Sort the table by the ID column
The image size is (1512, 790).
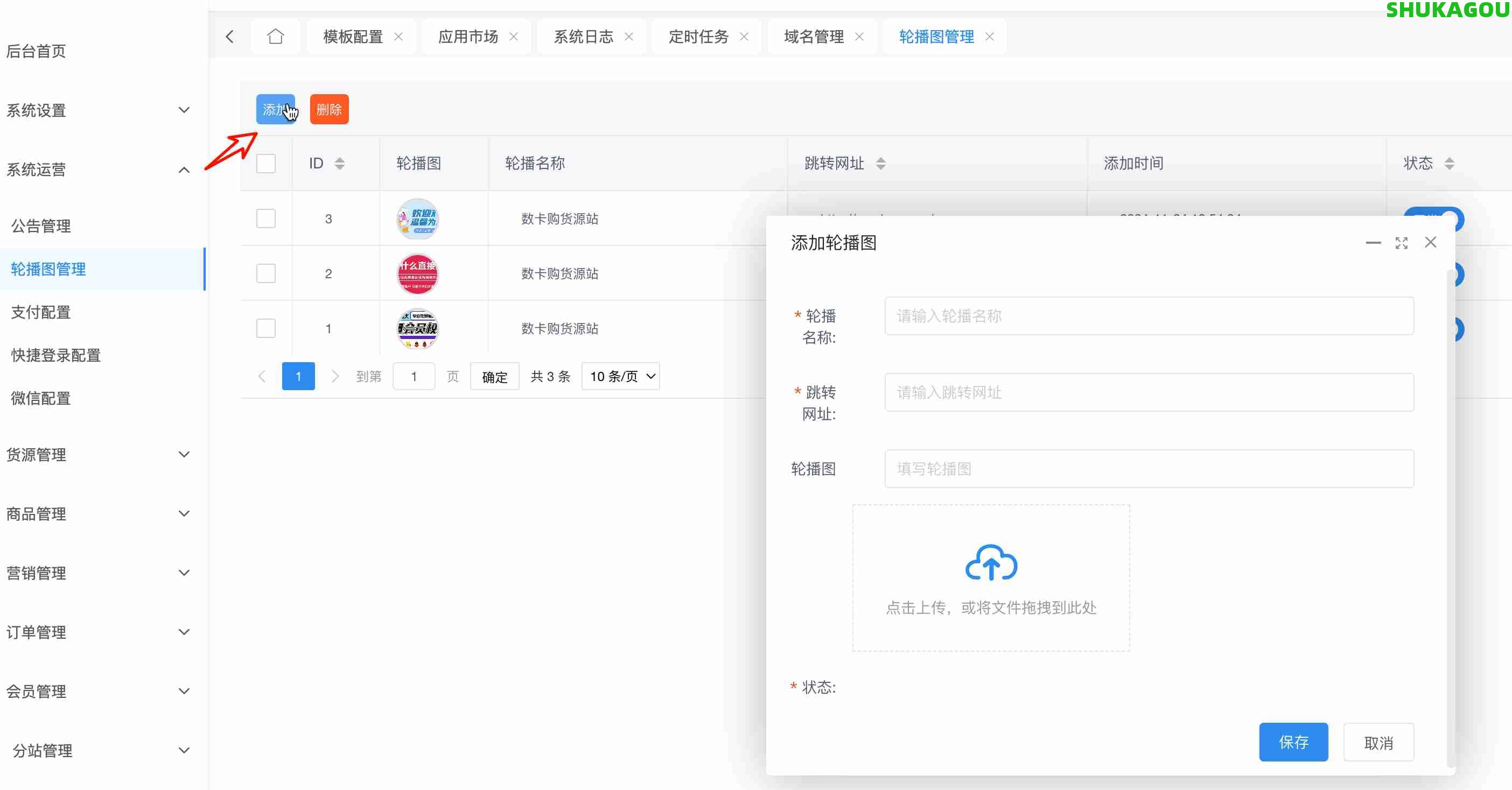pyautogui.click(x=339, y=164)
